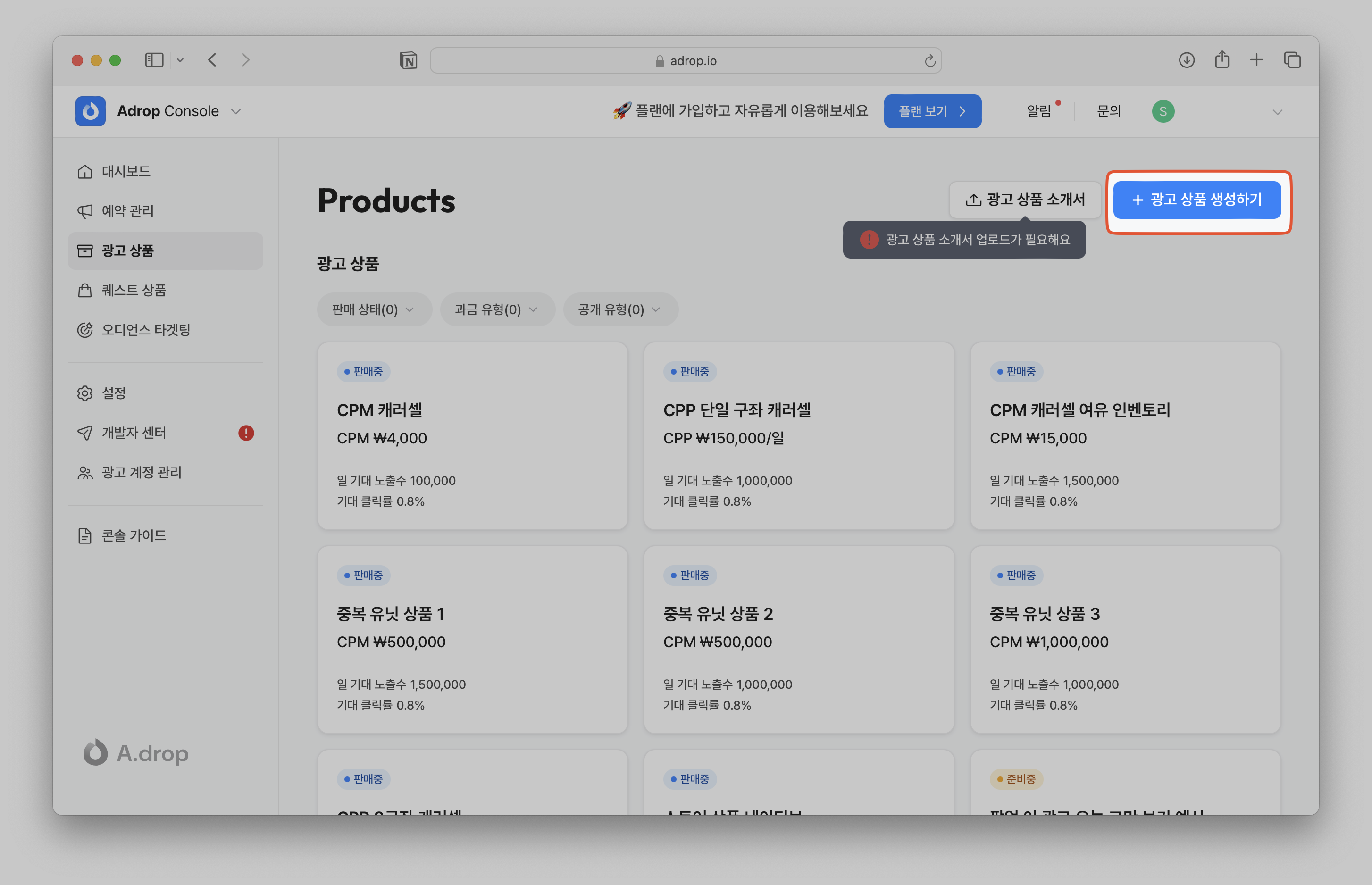
Task: Reload the adrop.io page
Action: (929, 61)
